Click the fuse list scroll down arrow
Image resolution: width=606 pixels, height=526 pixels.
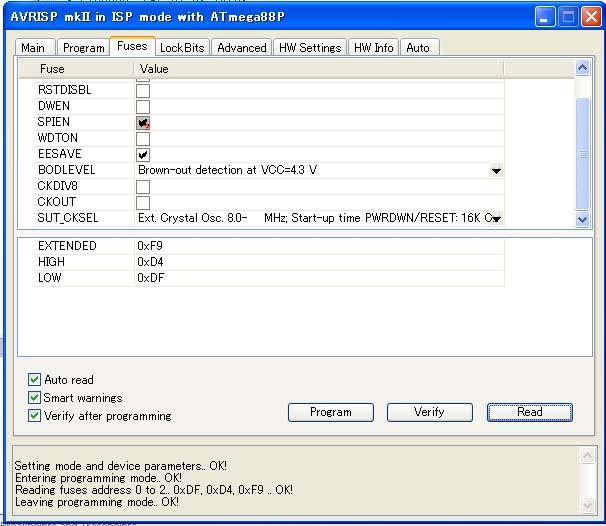[582, 220]
